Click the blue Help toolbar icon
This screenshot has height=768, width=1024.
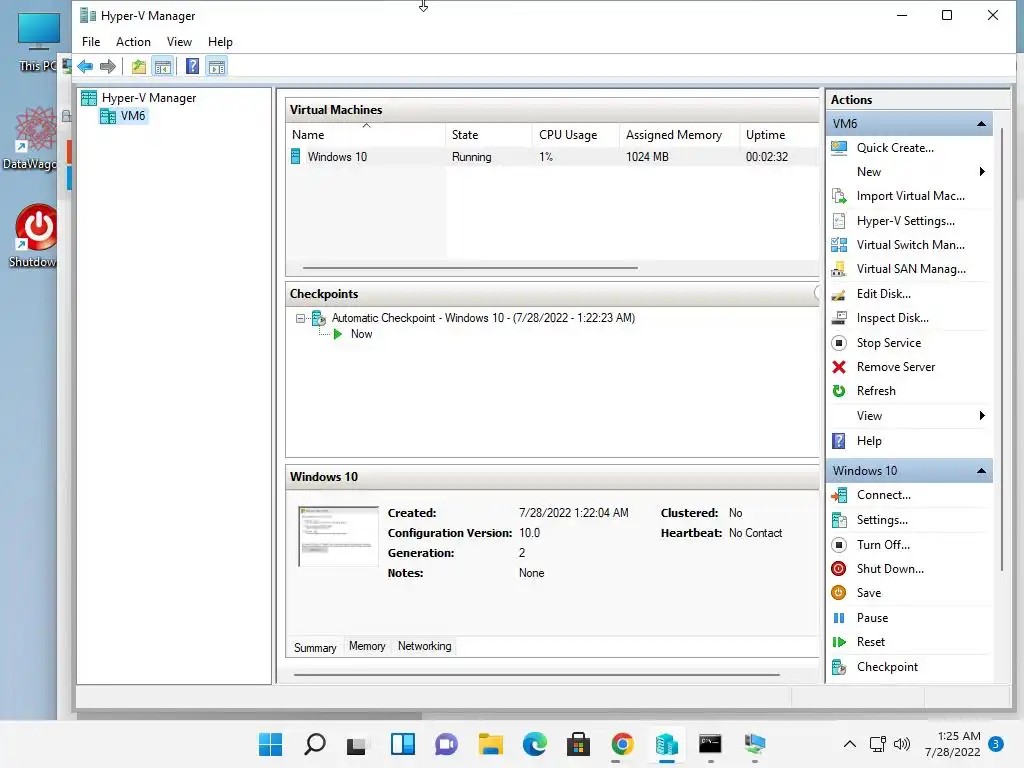(192, 66)
